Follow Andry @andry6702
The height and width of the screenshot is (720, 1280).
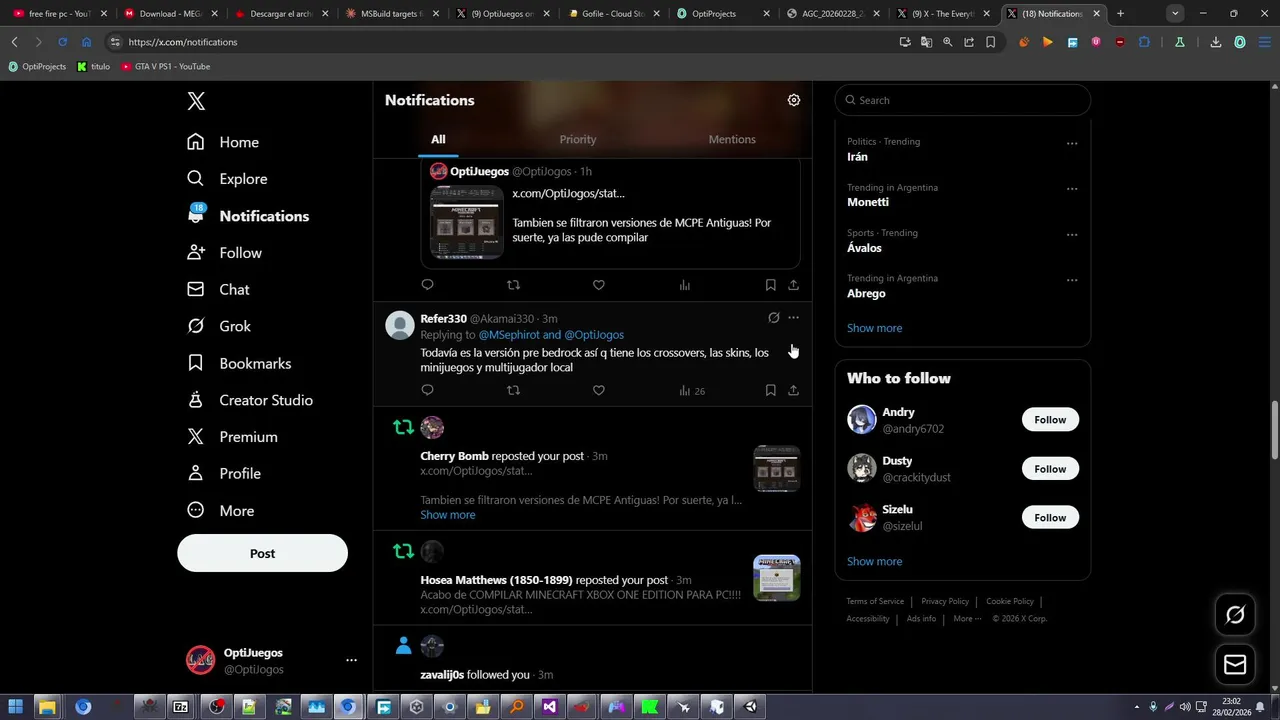pos(1050,420)
